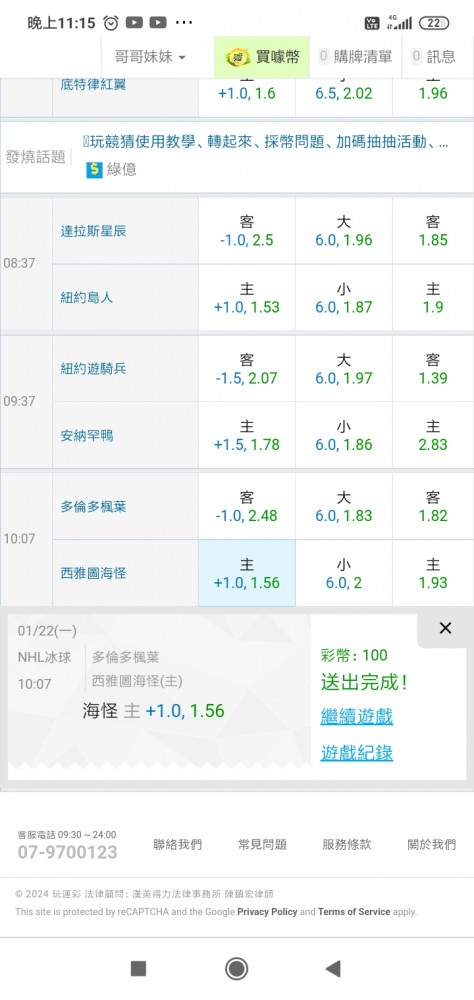474x1000 pixels.
Task: Open the 多倫多楓葉 team link
Action: [93, 506]
